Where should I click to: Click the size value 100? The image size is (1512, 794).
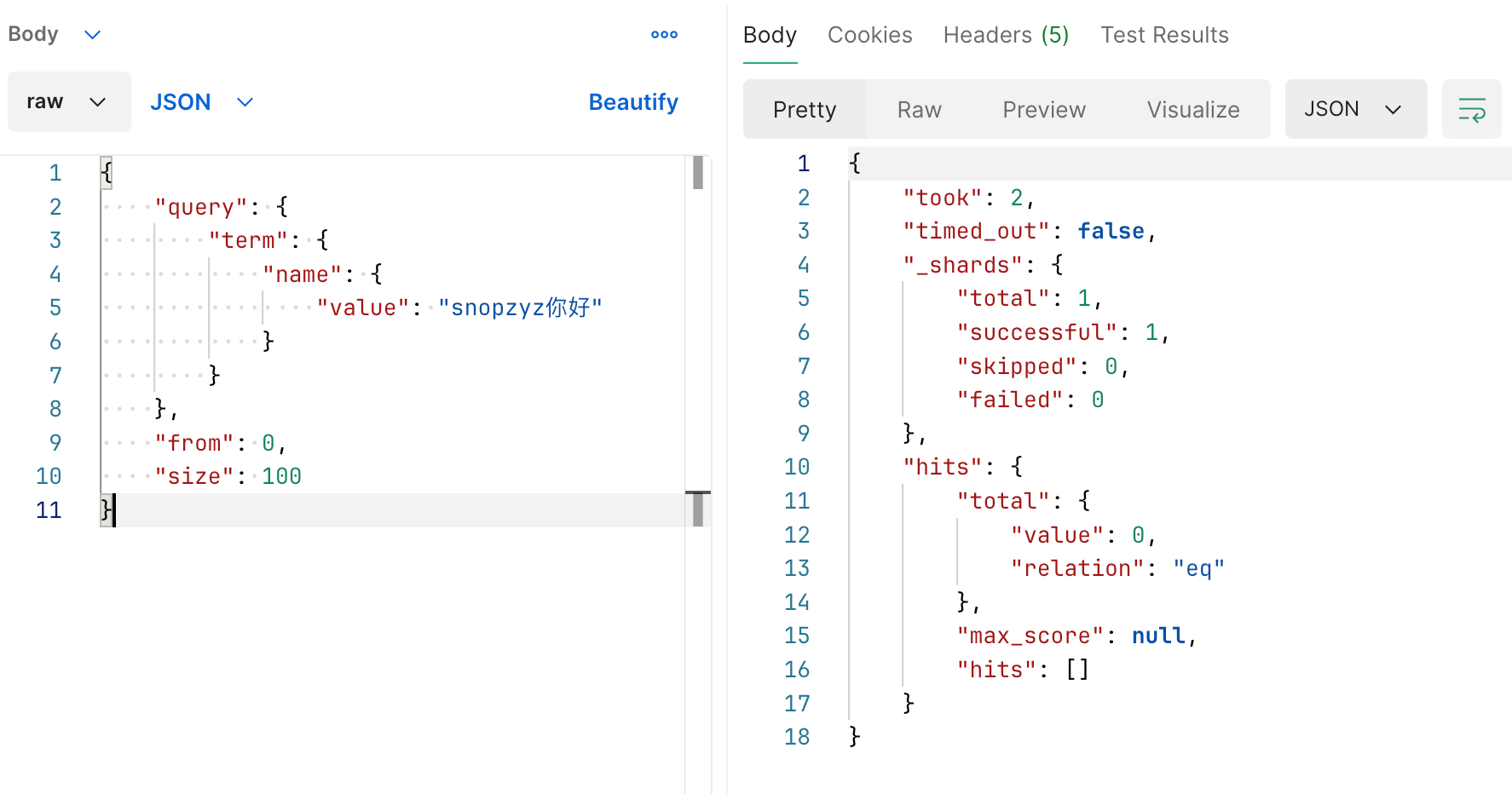[281, 476]
